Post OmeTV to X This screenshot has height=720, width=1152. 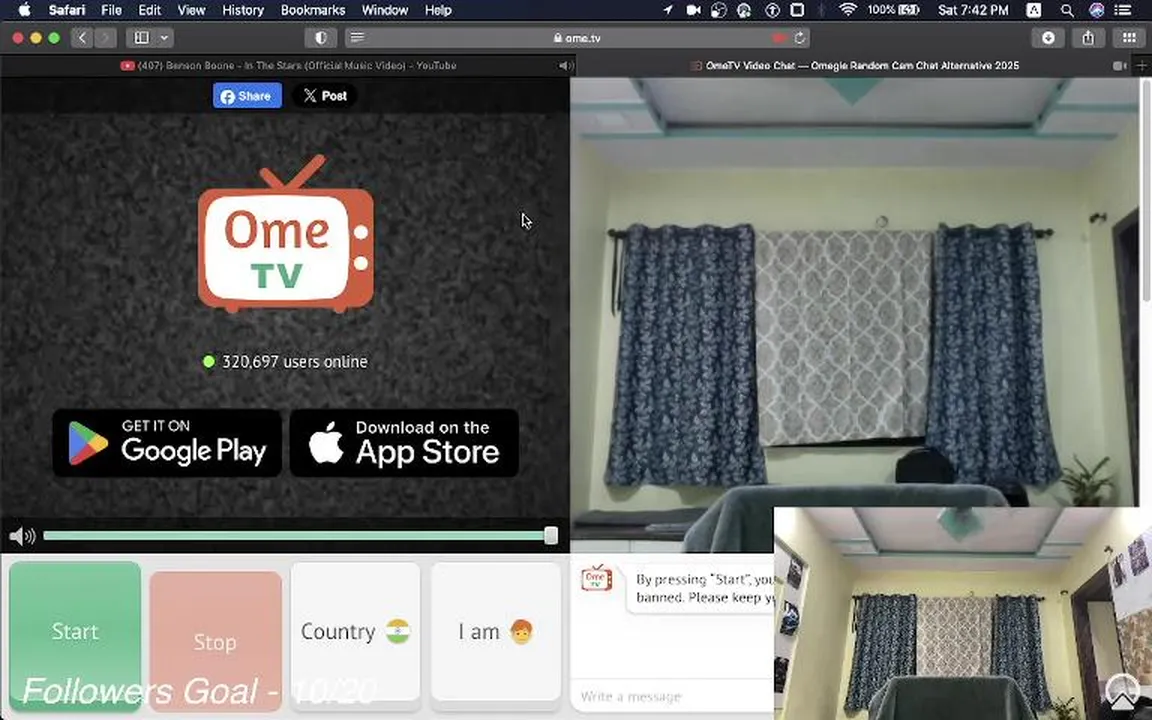click(x=325, y=96)
